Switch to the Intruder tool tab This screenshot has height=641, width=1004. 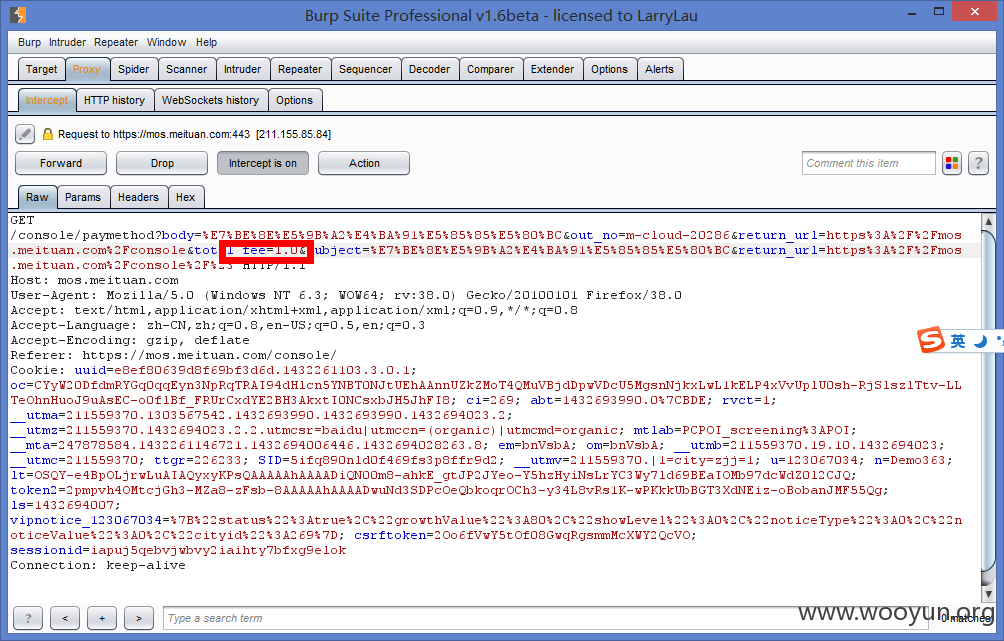tap(242, 69)
